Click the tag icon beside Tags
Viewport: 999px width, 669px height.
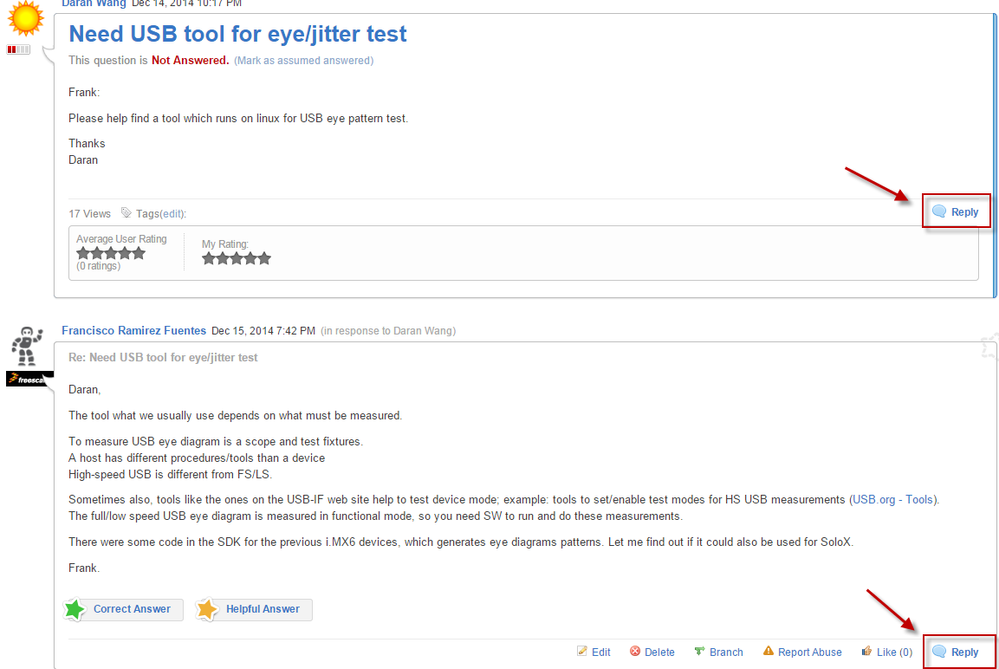click(x=126, y=213)
